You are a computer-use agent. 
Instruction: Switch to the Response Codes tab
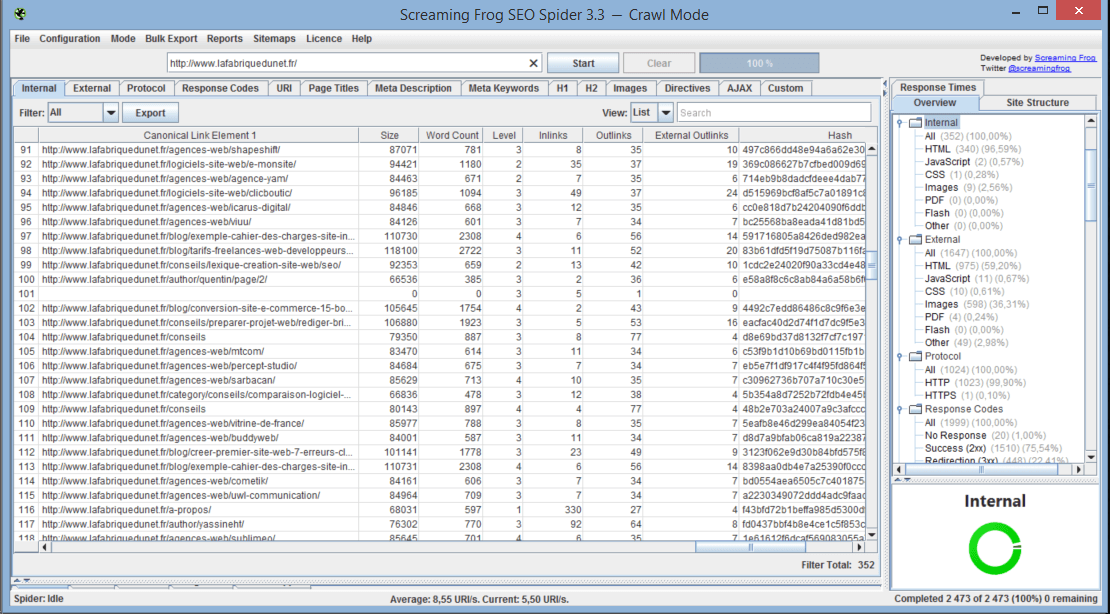click(x=220, y=88)
